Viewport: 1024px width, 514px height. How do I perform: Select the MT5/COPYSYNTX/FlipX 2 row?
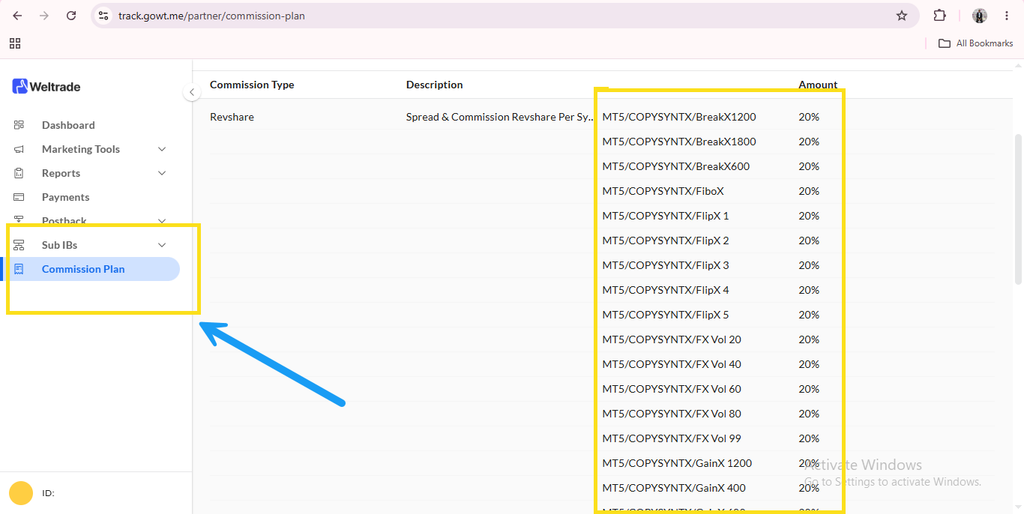tap(665, 241)
